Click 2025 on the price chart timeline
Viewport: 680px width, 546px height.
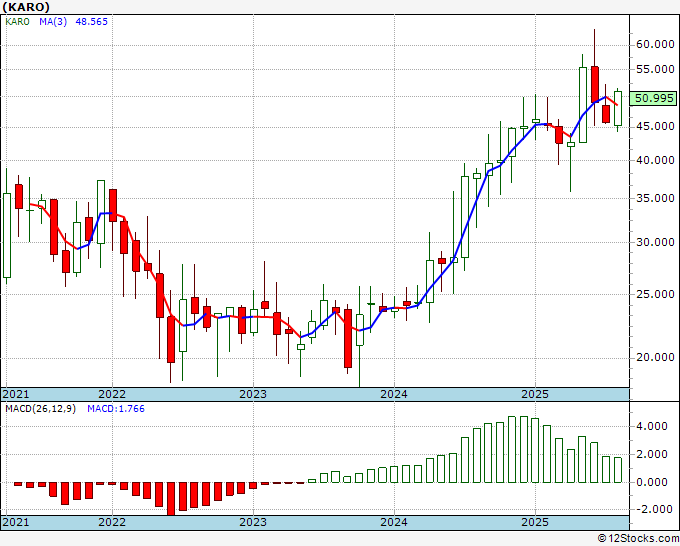(x=535, y=394)
